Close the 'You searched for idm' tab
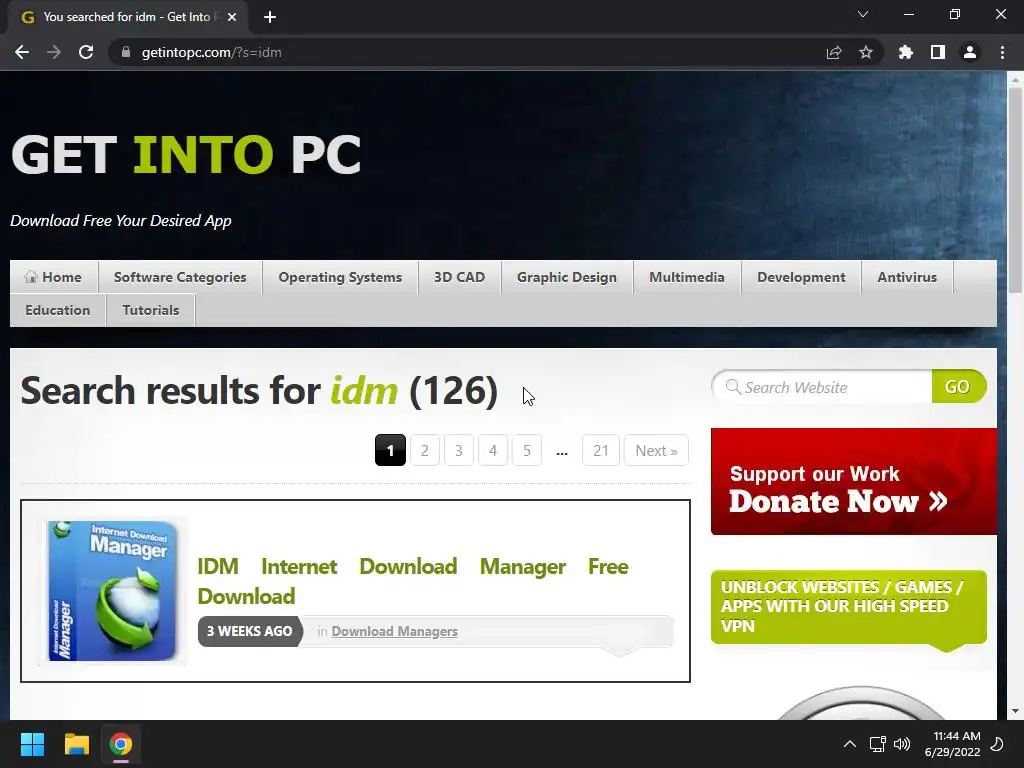 point(232,18)
